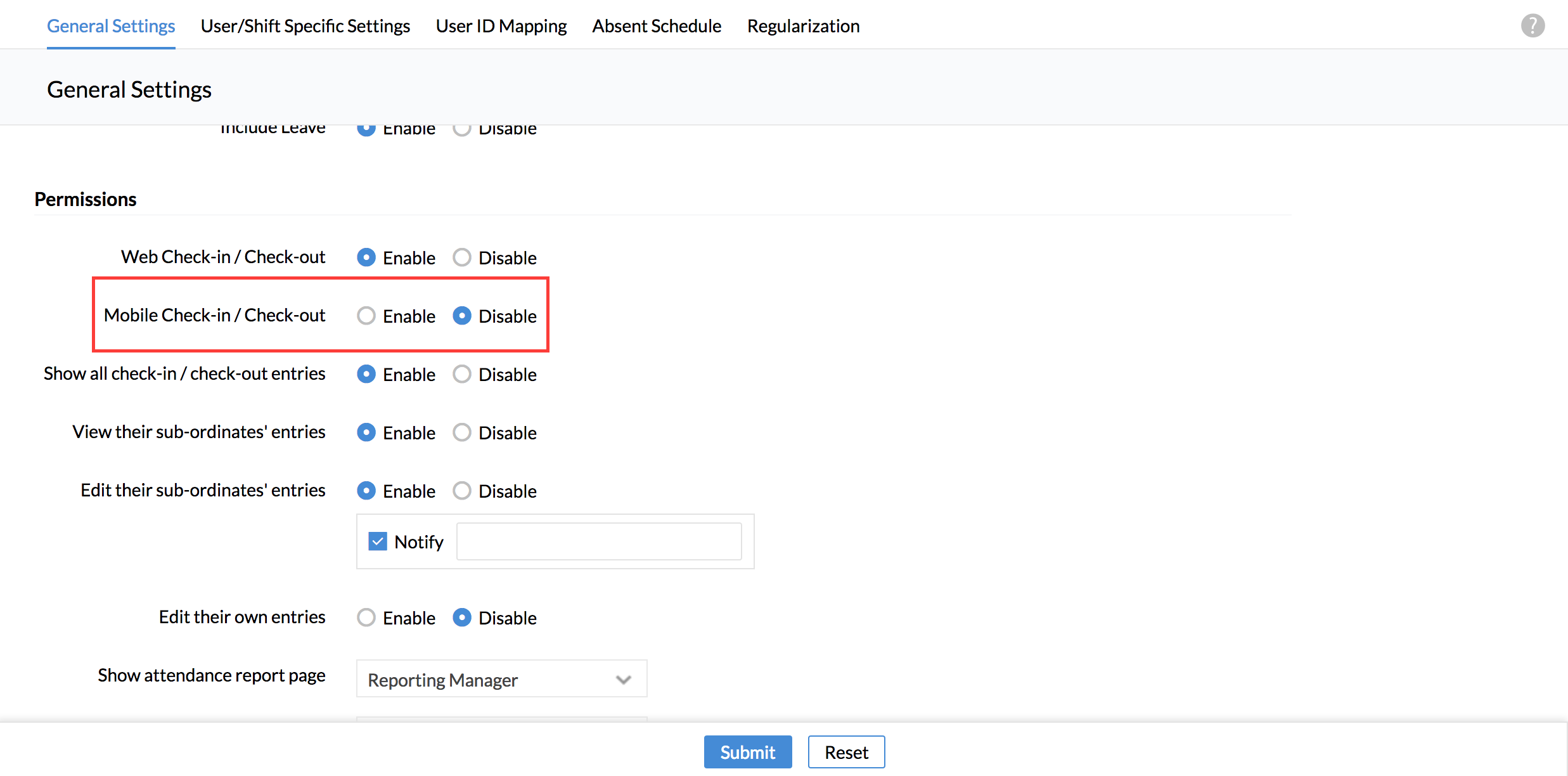Open User/Shift Specific Settings tab
The height and width of the screenshot is (776, 1568).
305,26
